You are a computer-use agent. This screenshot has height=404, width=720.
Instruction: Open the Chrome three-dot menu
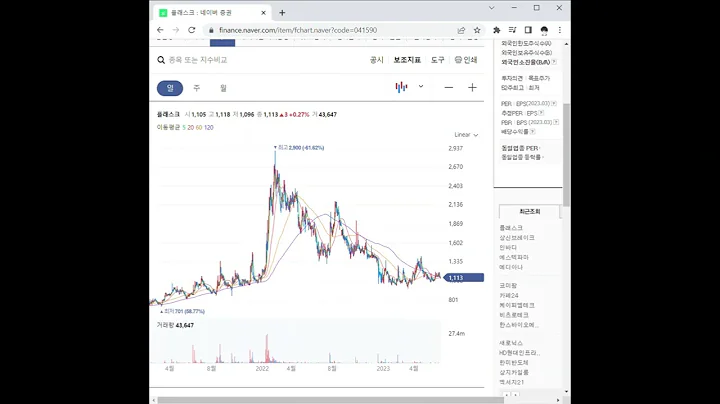click(559, 30)
